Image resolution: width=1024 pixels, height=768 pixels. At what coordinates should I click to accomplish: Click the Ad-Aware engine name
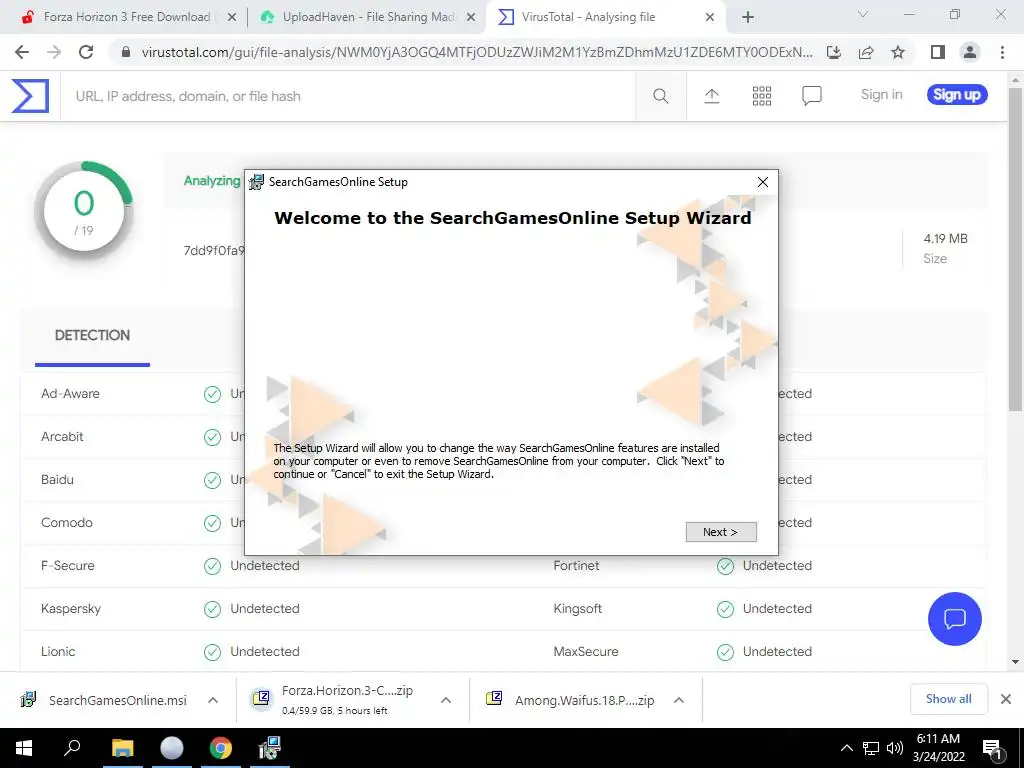tap(71, 394)
